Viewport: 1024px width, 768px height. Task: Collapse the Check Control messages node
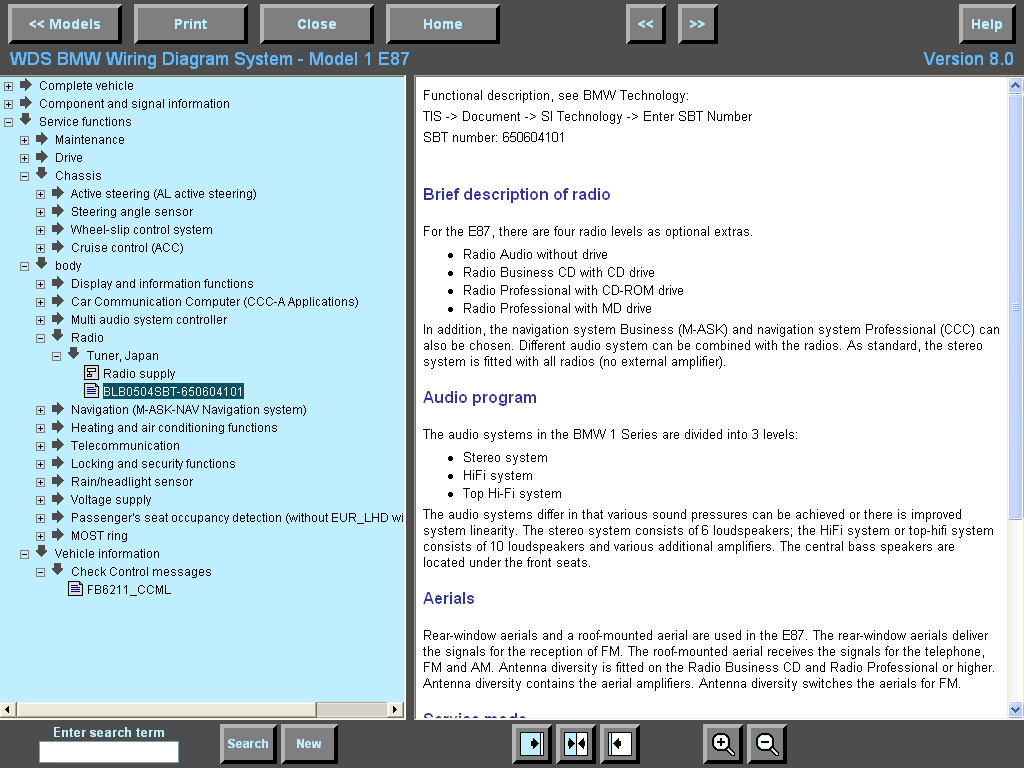[x=40, y=573]
